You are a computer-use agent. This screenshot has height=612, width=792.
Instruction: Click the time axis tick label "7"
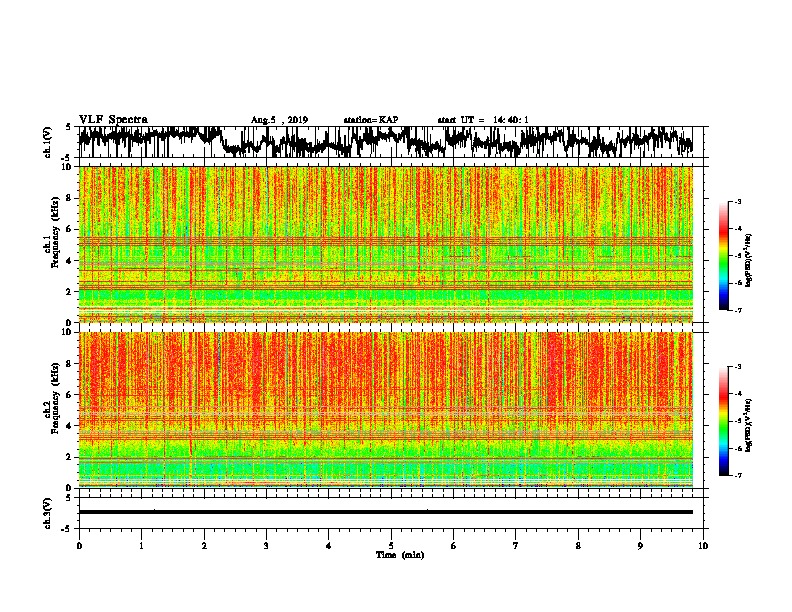[516, 546]
